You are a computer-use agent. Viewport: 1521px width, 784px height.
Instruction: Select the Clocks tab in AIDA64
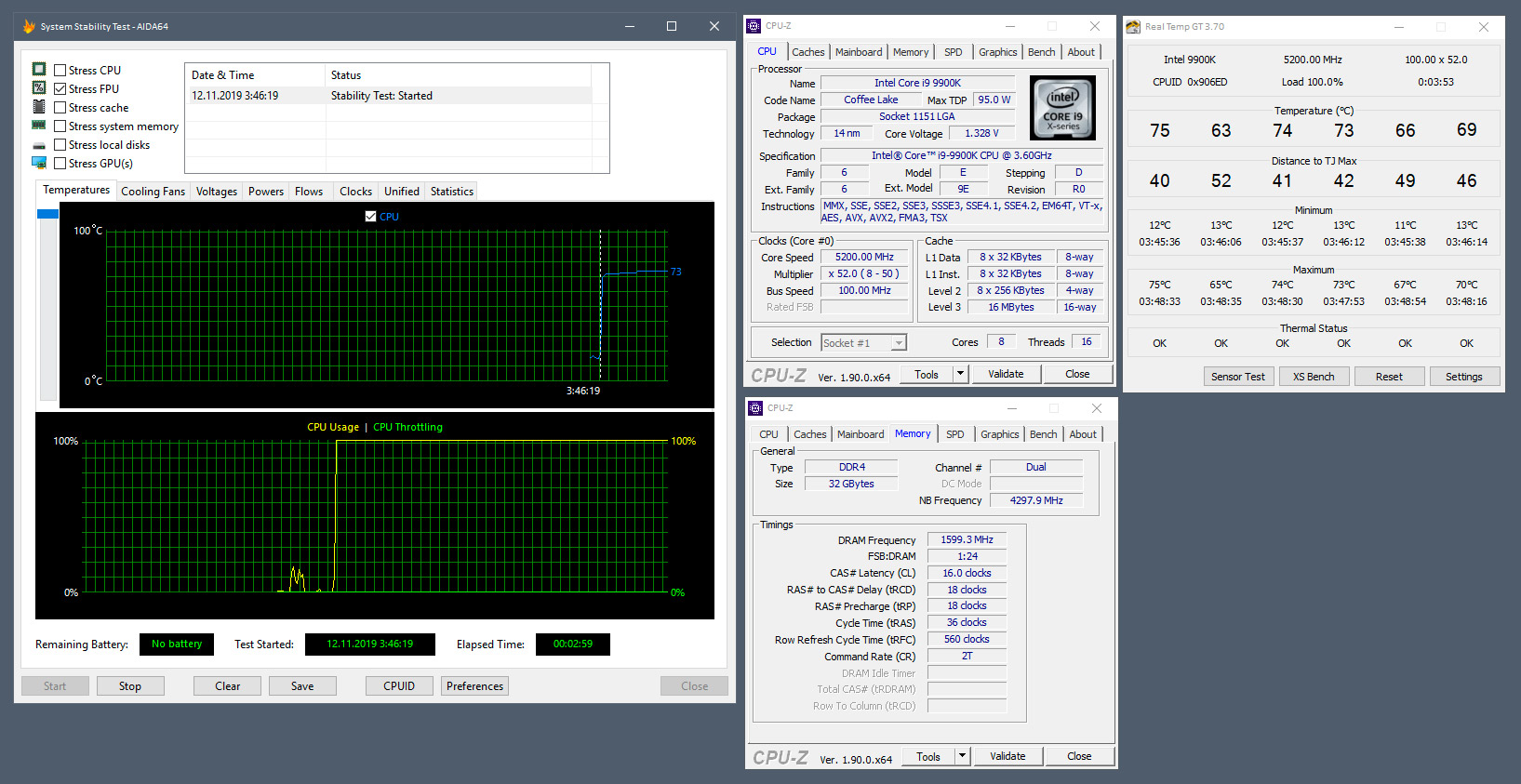tap(356, 192)
